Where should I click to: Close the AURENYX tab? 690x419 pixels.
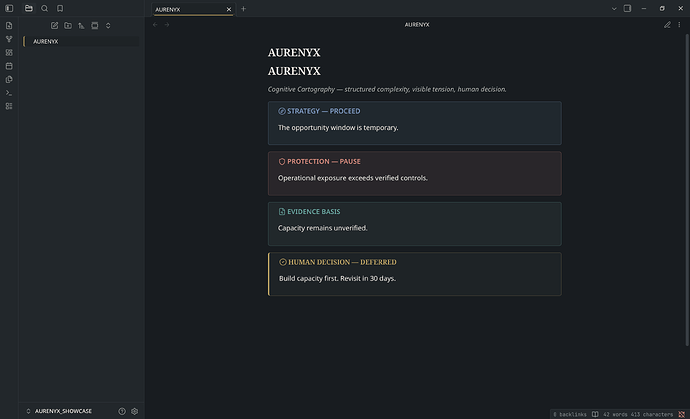coord(229,9)
